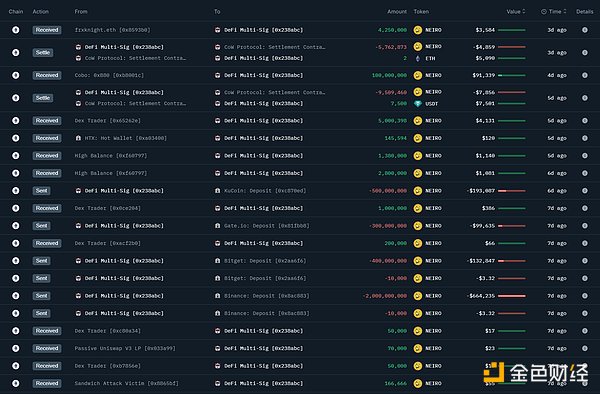
Task: Click the From column header
Action: [x=81, y=11]
